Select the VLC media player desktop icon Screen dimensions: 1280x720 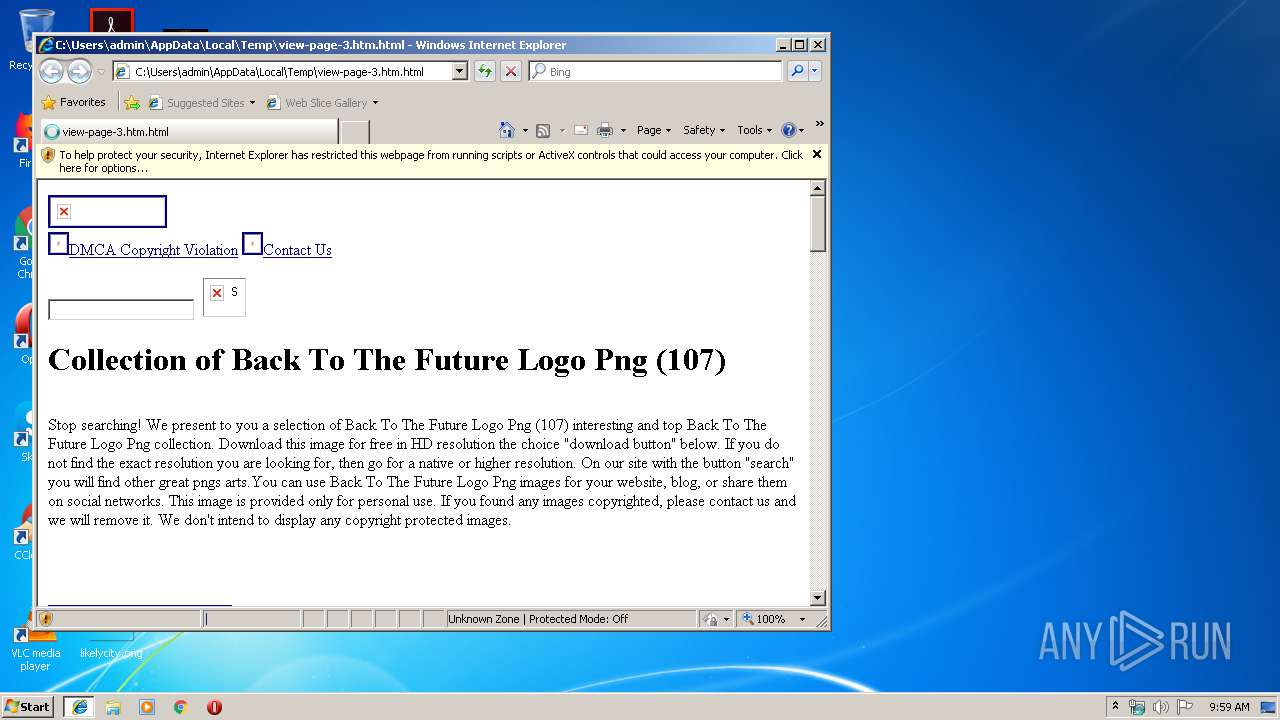pos(35,646)
